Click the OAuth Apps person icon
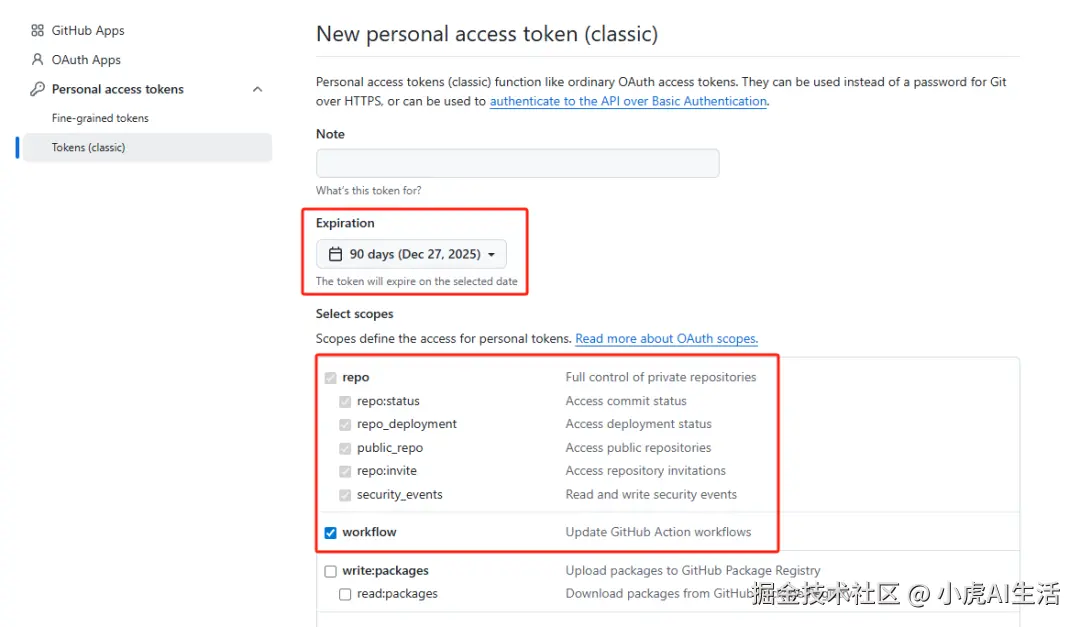Screen dimensions: 1080x627 click(38, 60)
